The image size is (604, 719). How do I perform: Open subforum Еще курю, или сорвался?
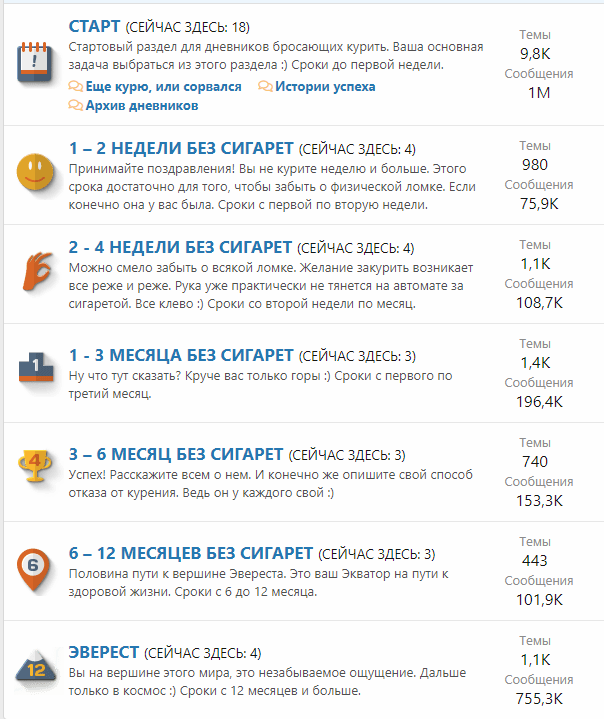tap(163, 87)
